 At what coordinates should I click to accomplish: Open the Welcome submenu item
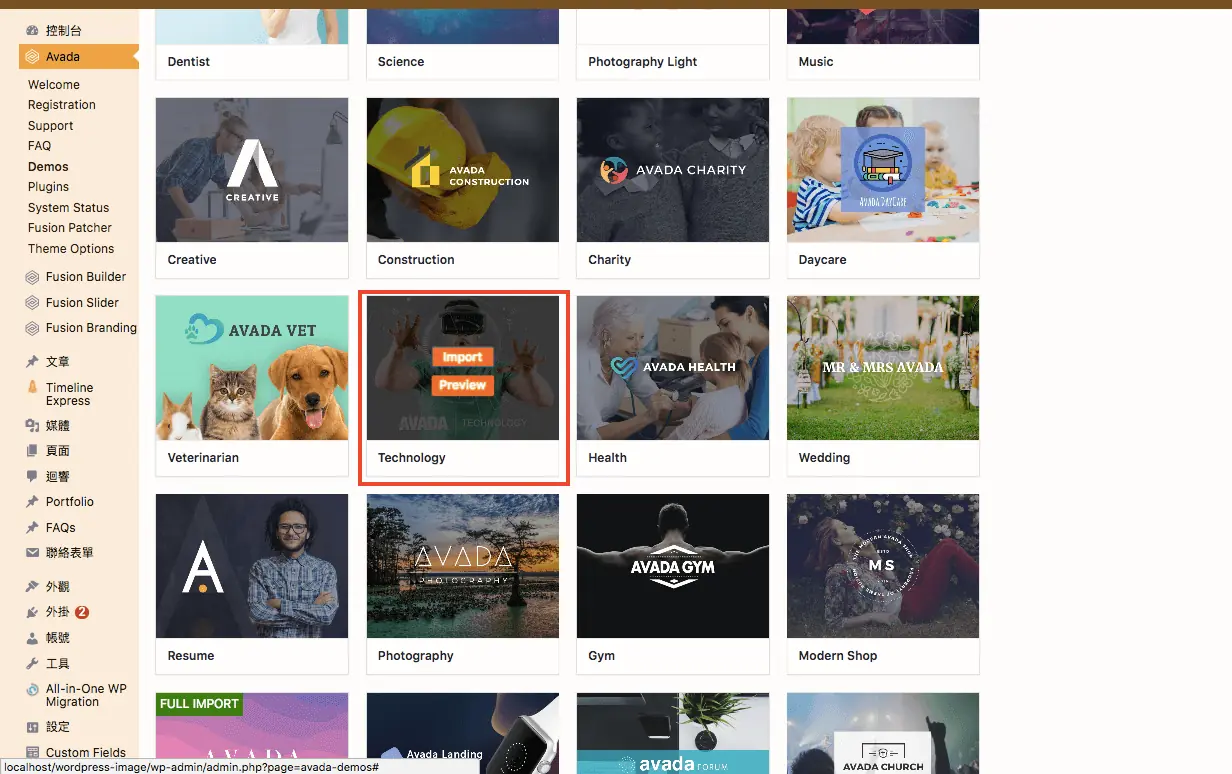[54, 85]
